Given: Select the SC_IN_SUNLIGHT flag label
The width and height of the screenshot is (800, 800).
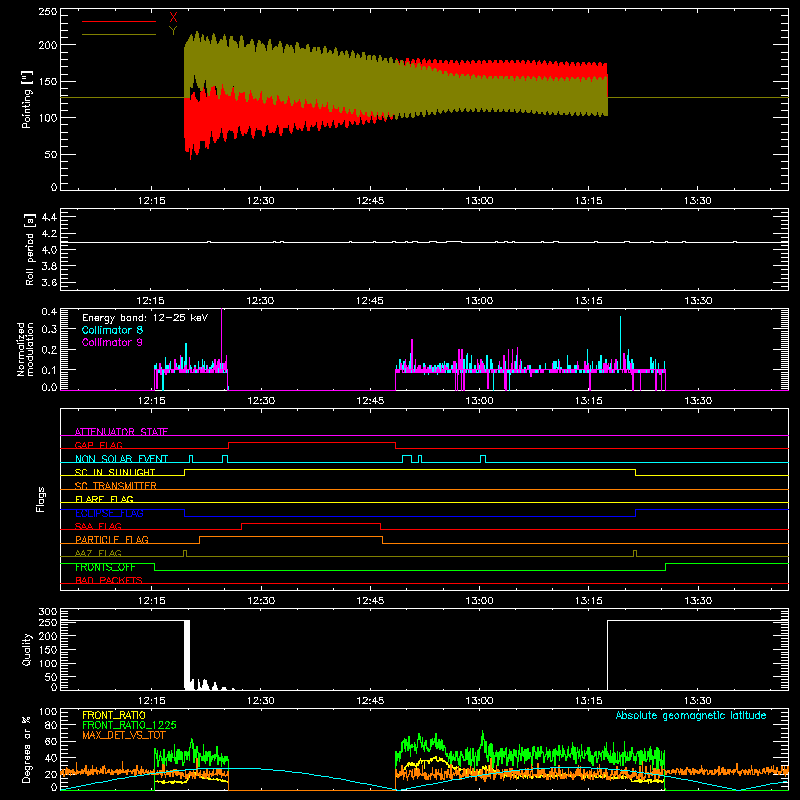Looking at the screenshot, I should click(115, 472).
